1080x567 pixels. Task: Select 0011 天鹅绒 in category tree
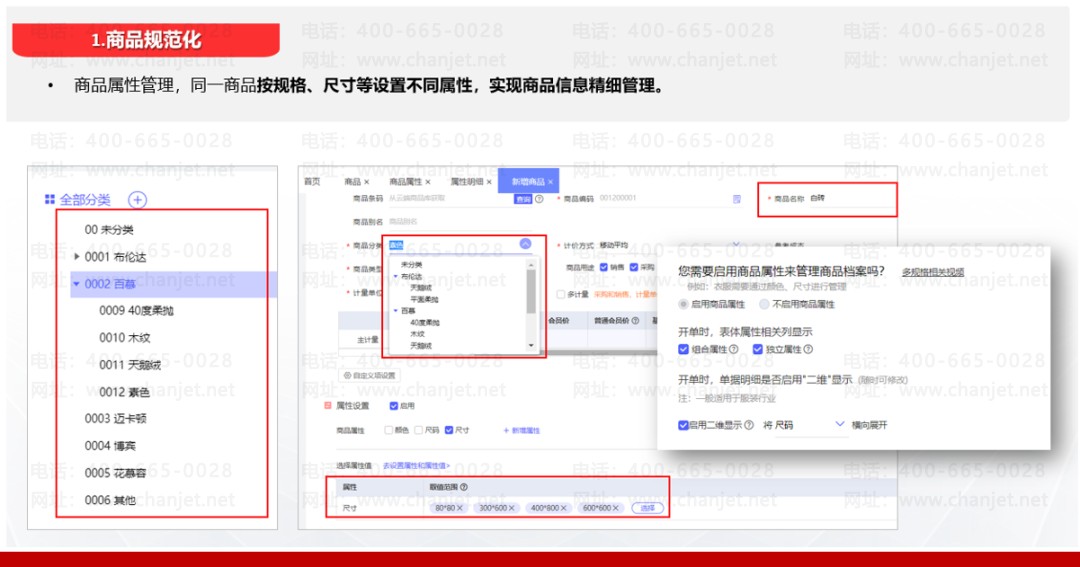click(x=129, y=364)
